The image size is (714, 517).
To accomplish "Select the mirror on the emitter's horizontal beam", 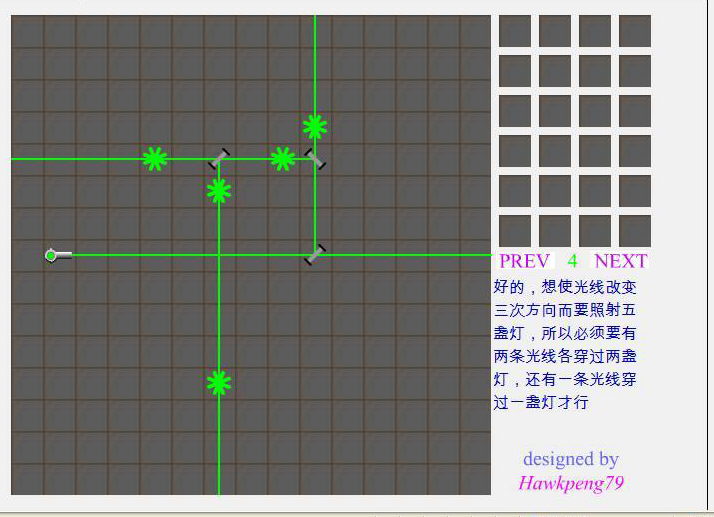I will (315, 255).
